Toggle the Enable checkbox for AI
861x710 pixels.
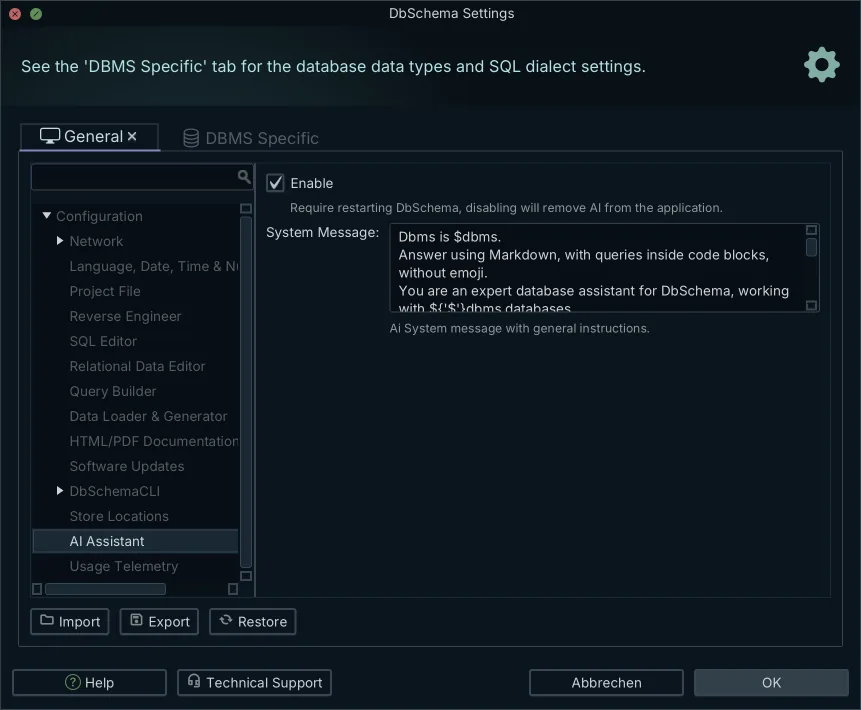[x=275, y=183]
